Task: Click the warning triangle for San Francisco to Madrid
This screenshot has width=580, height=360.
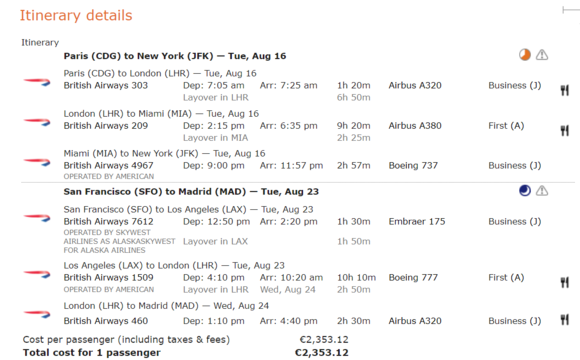Action: pos(542,191)
